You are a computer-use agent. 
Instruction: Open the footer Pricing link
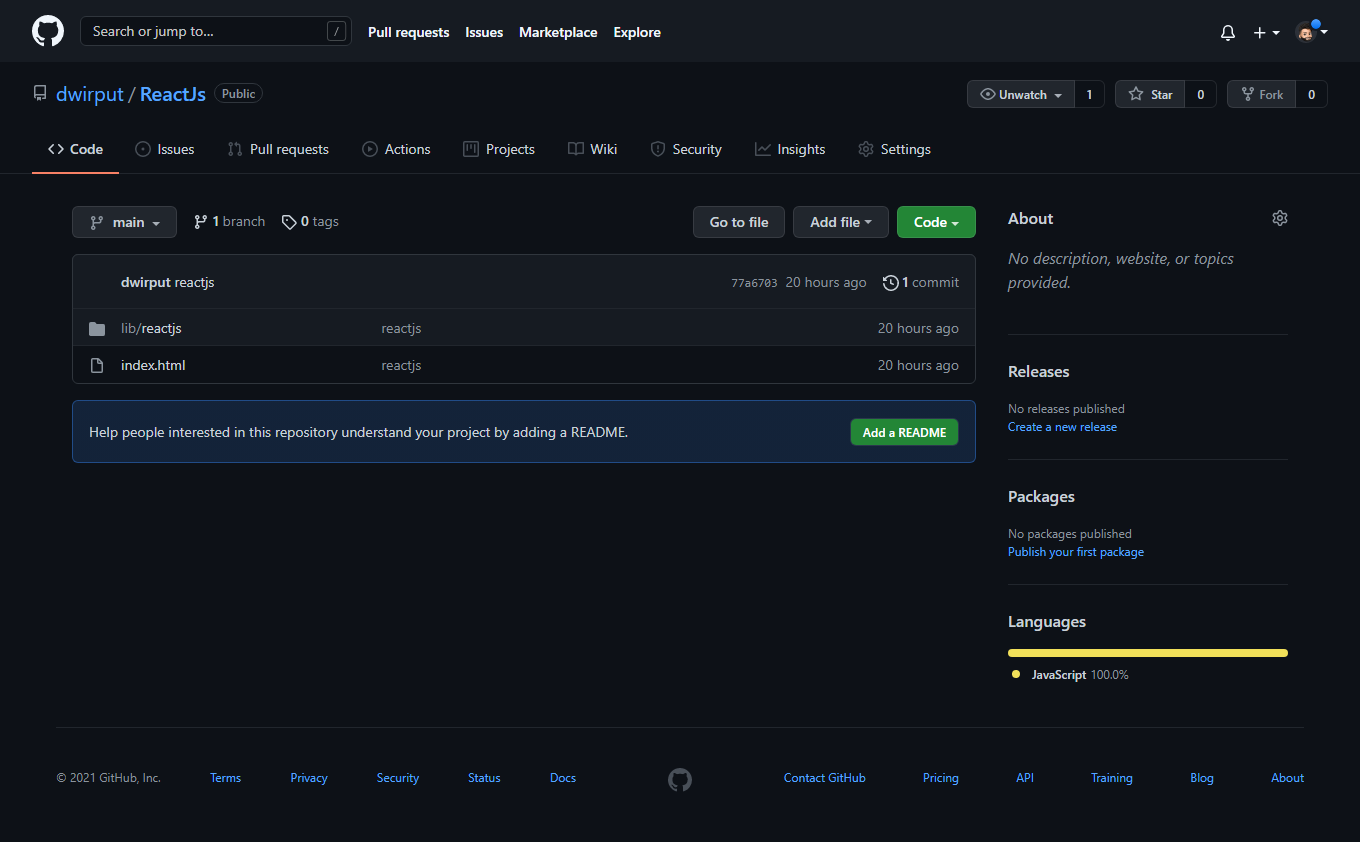(941, 778)
